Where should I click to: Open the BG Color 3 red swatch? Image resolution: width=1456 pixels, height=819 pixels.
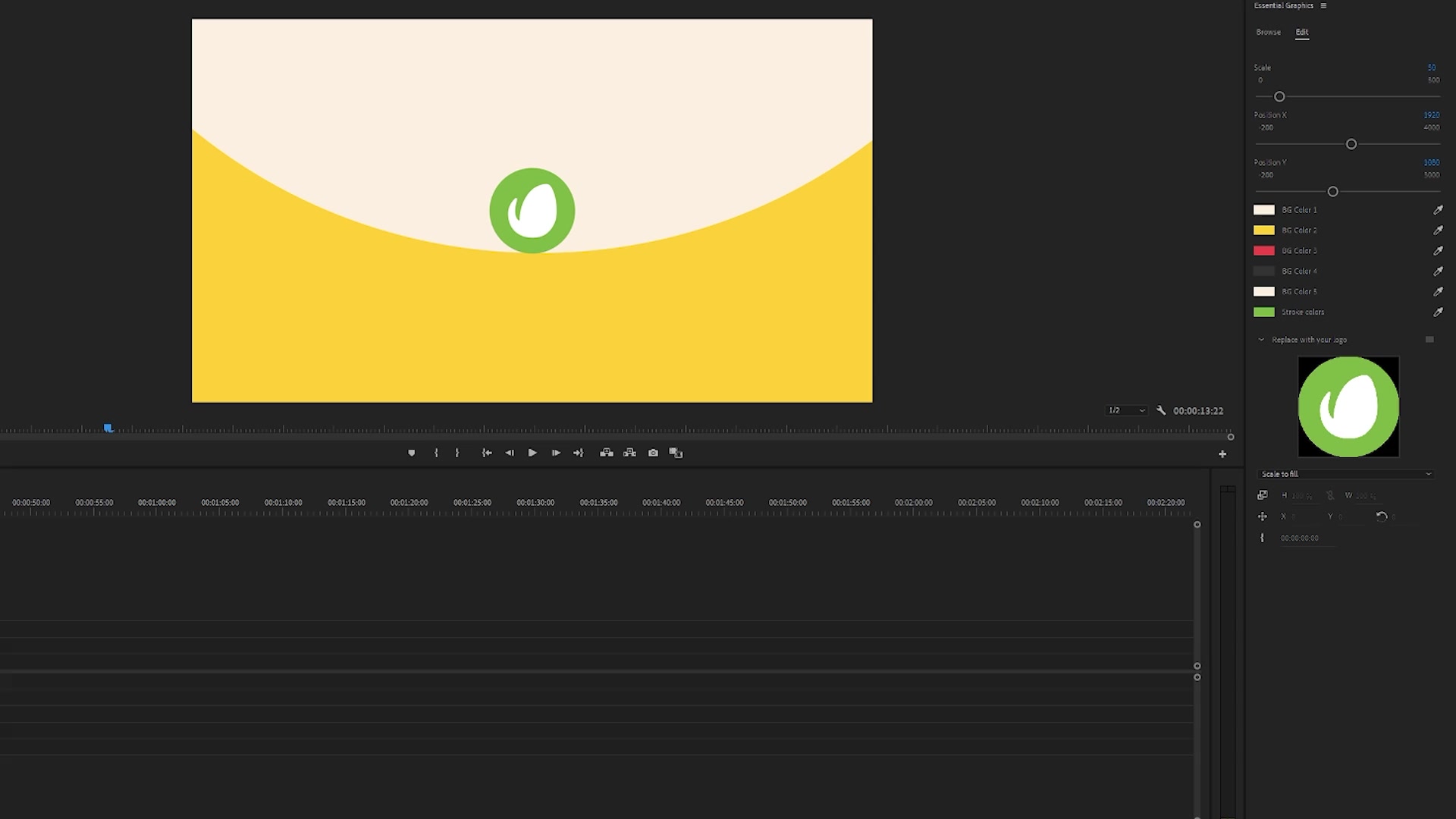(x=1264, y=251)
